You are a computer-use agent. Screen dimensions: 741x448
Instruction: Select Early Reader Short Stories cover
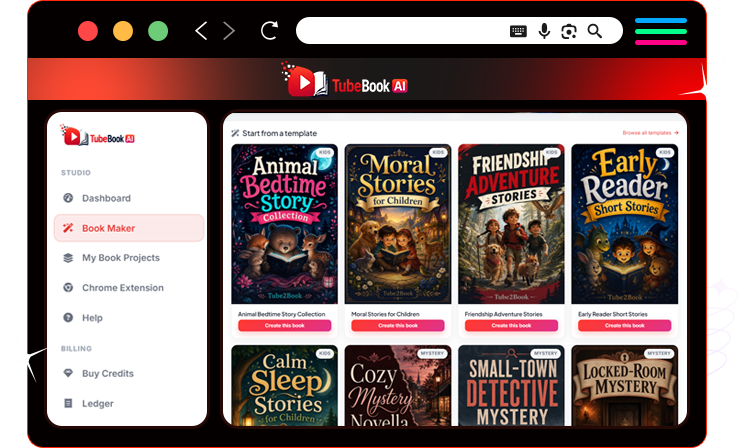[625, 224]
